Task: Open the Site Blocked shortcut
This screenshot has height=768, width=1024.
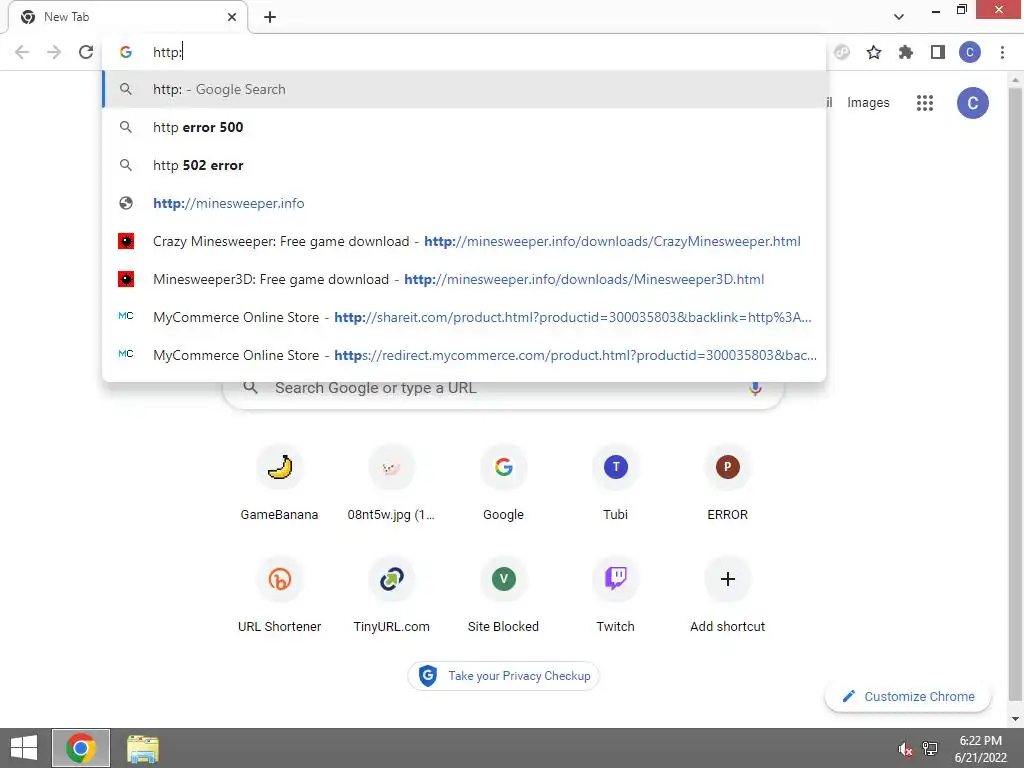Action: [x=504, y=595]
